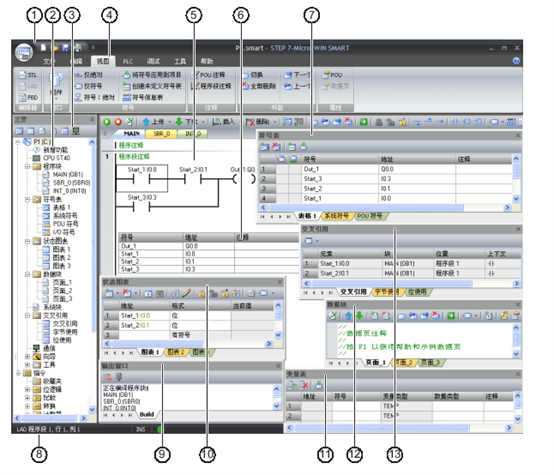The width and height of the screenshot is (554, 475).
Task: Click Out_1 cell in Symbol Table row 1
Action: coord(341,169)
